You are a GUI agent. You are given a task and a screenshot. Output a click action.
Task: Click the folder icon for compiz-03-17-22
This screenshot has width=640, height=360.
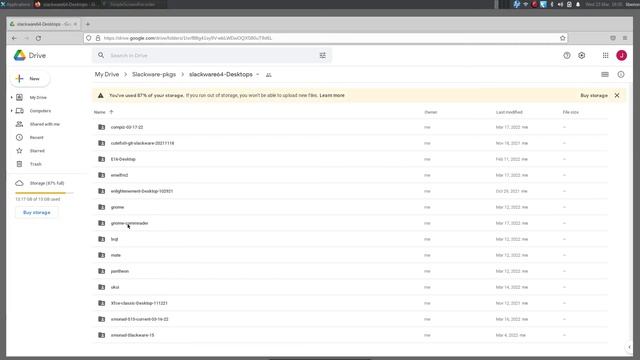pyautogui.click(x=102, y=127)
